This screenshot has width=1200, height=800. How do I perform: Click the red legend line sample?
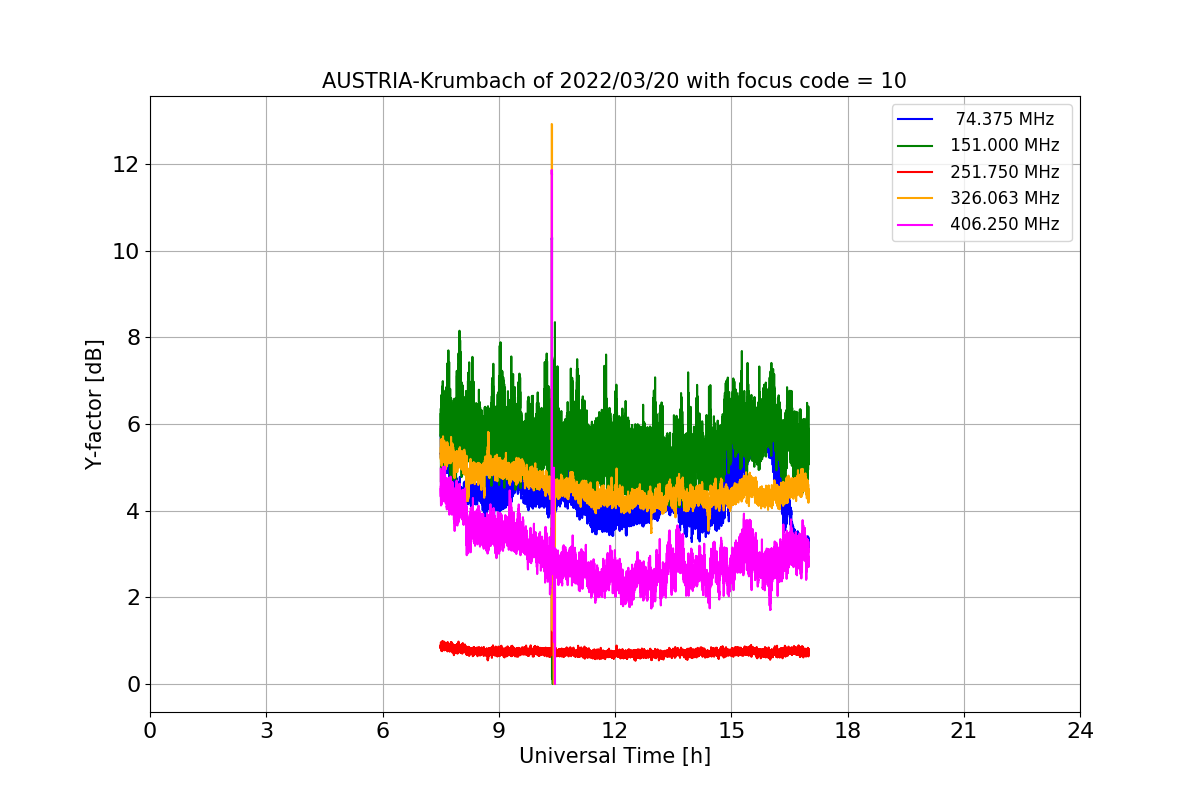click(915, 172)
